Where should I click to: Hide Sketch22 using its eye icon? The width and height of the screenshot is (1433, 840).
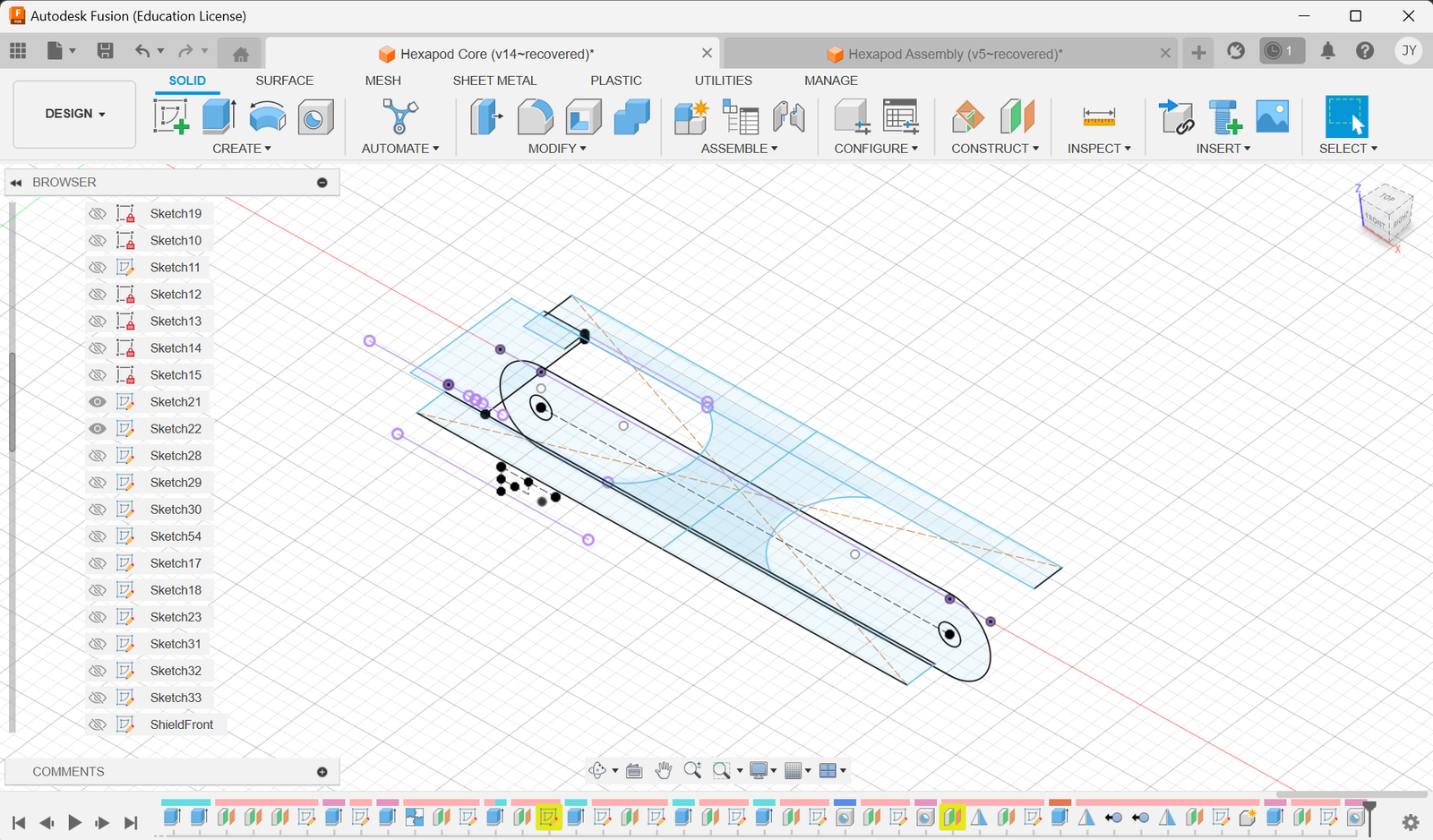pyautogui.click(x=97, y=428)
